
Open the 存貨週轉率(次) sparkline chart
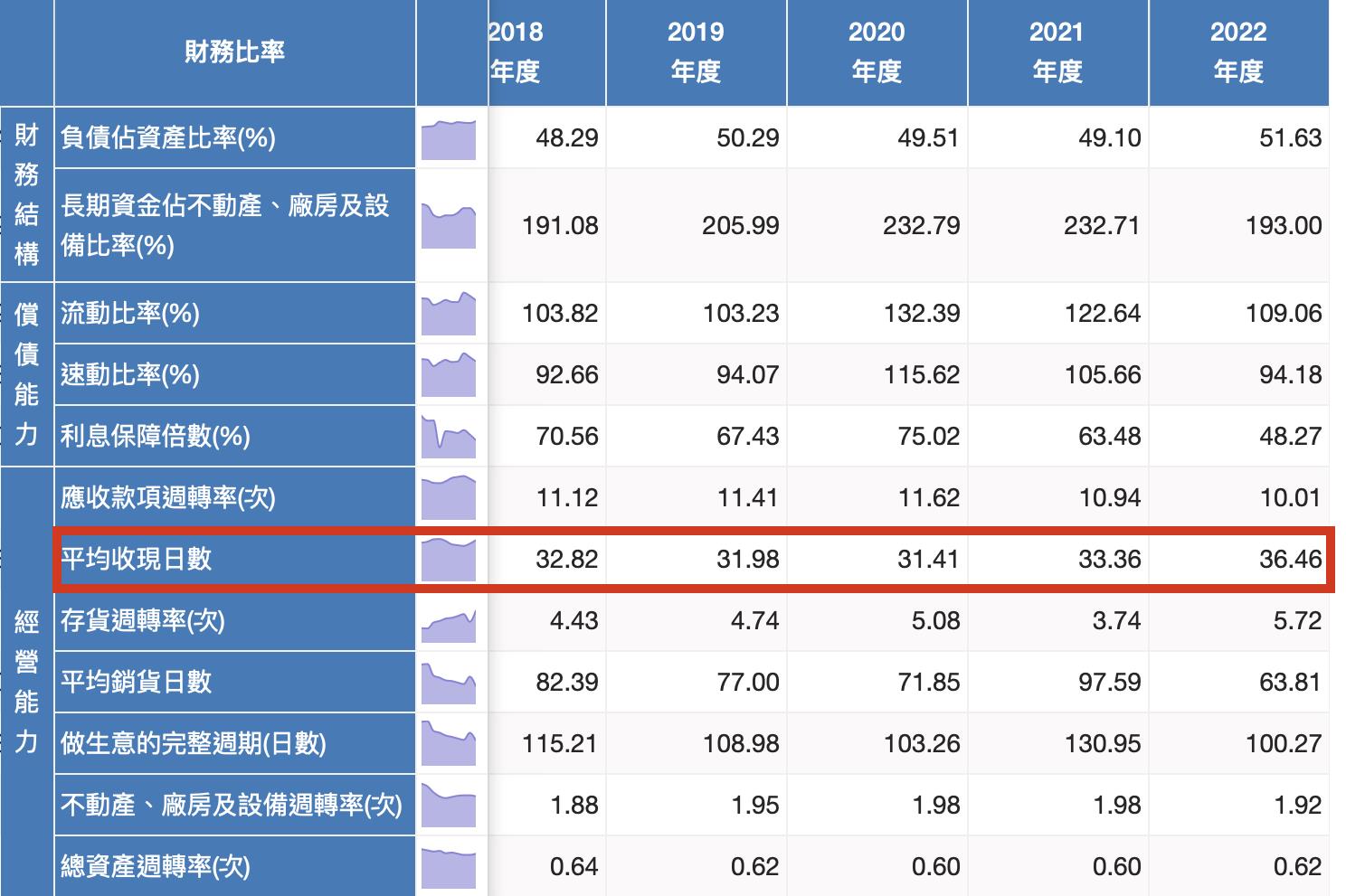[x=449, y=621]
